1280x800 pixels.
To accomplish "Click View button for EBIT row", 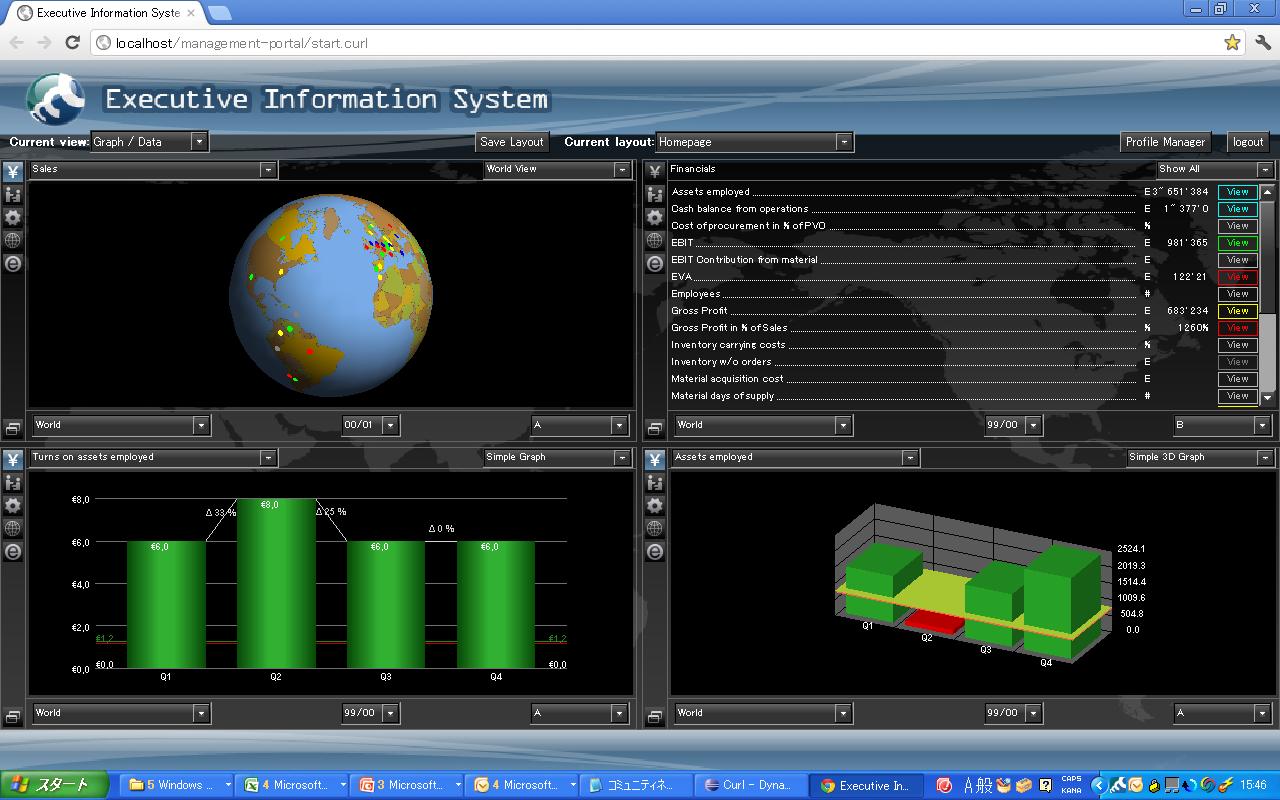I will [1237, 243].
